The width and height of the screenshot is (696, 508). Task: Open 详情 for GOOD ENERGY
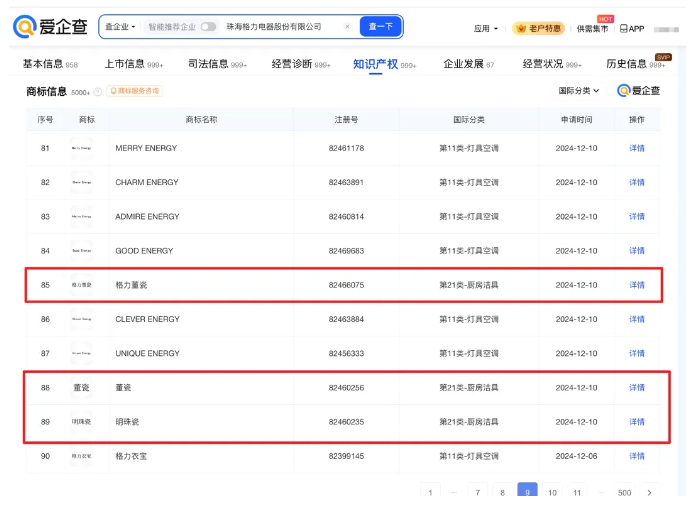pos(637,250)
